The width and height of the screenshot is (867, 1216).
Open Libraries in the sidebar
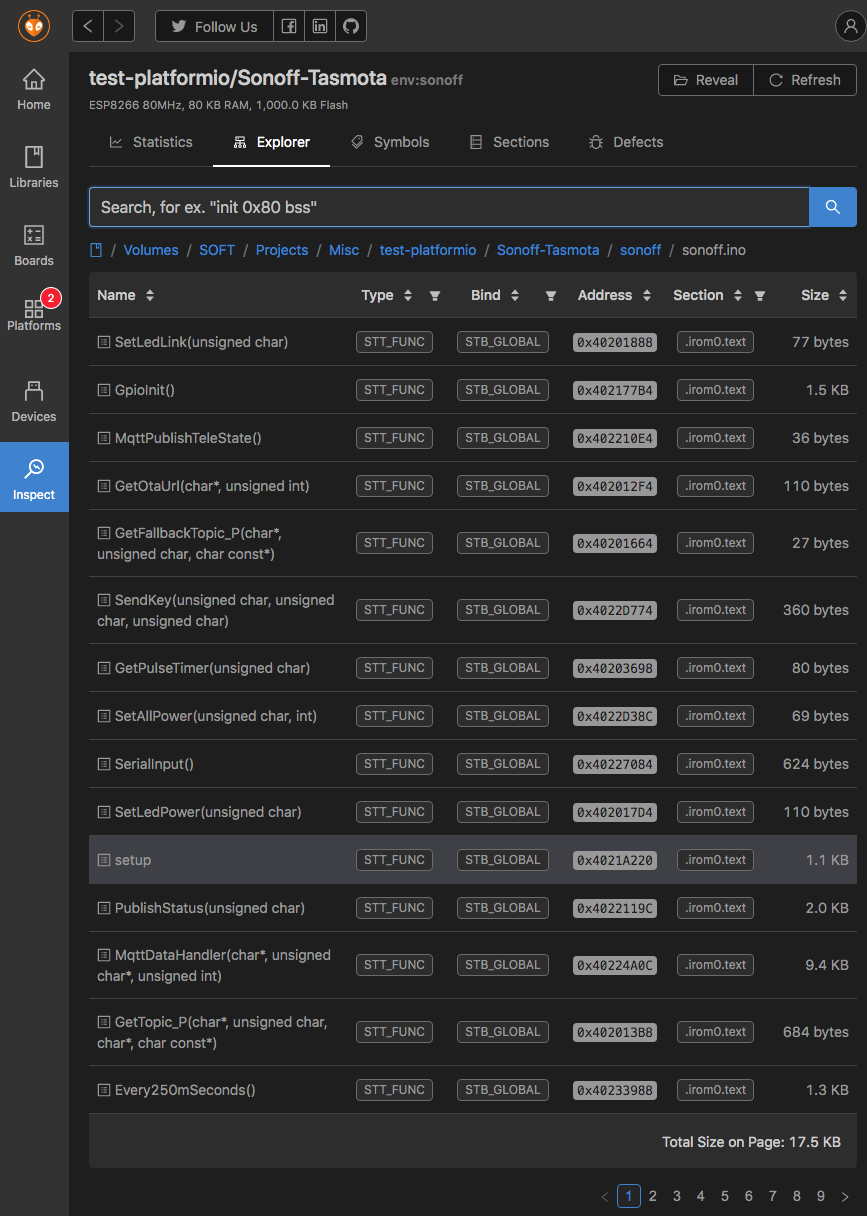(x=34, y=167)
